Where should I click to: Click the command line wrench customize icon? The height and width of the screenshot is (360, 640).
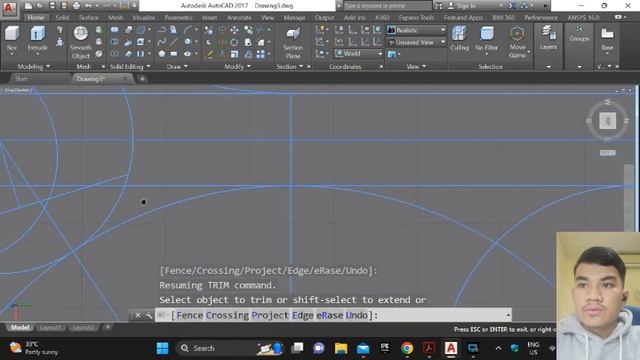point(149,315)
